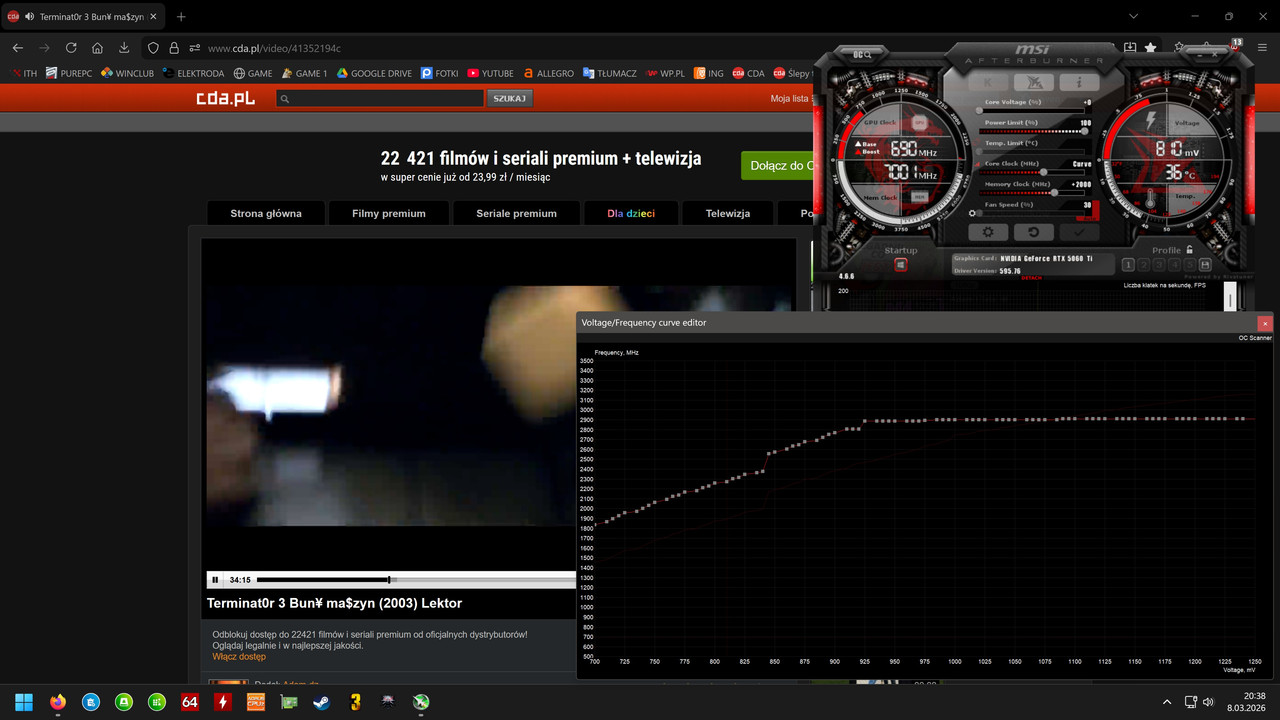This screenshot has width=1280, height=720.
Task: Open the Filmy premium tab
Action: [x=389, y=213]
